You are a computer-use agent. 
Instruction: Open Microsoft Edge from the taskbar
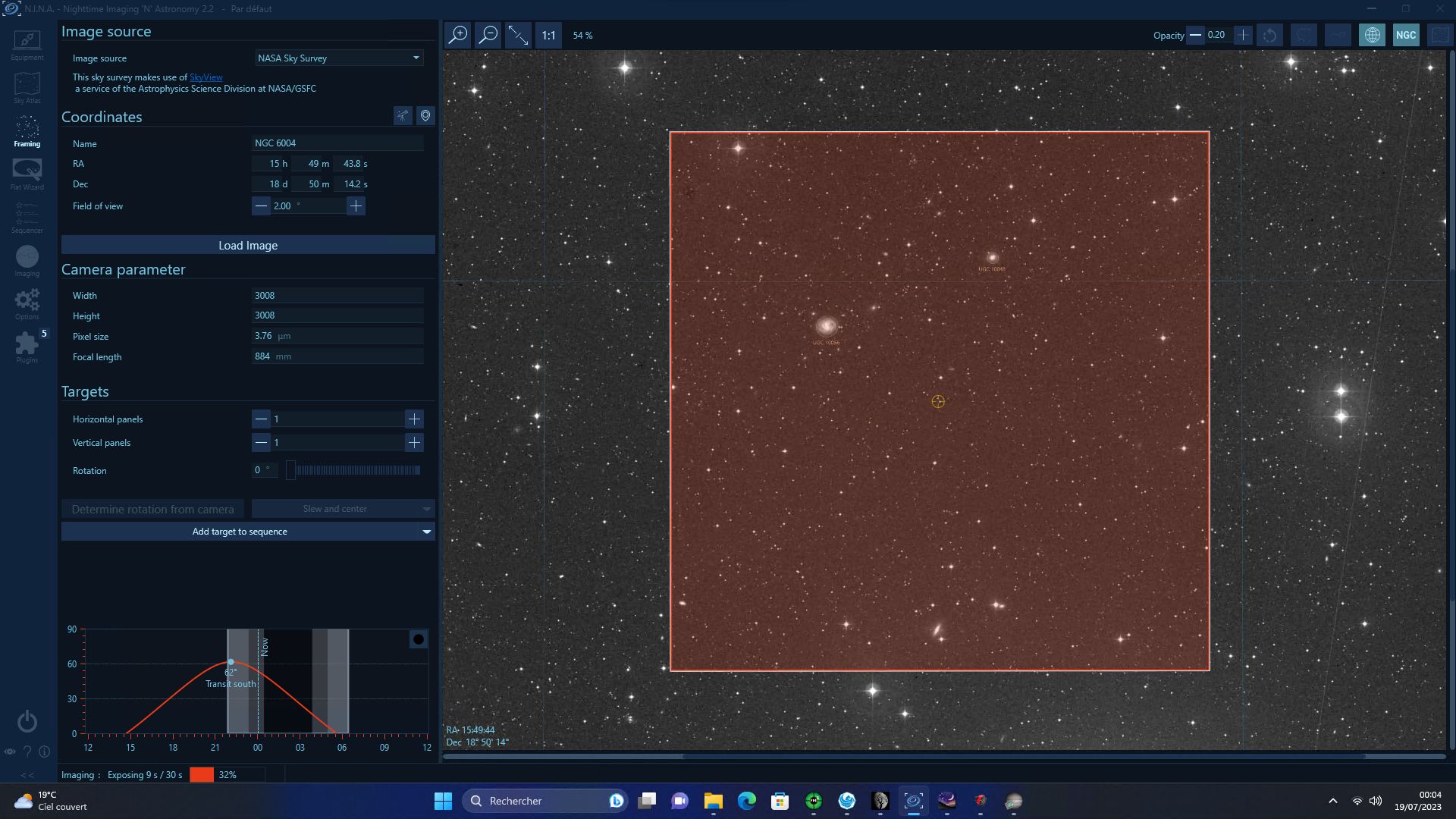click(x=747, y=801)
